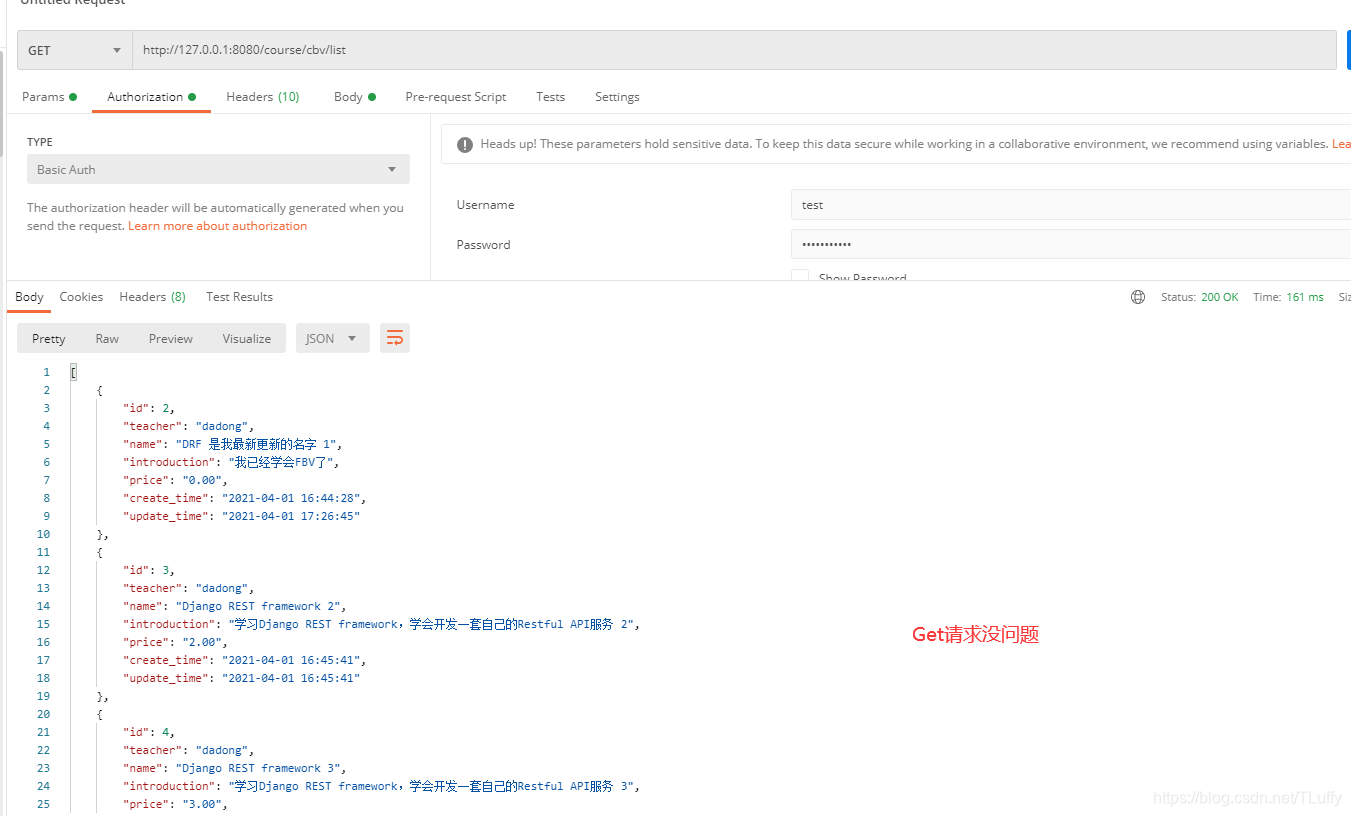
Task: Click the "price": "2.00" line
Action: coord(176,642)
